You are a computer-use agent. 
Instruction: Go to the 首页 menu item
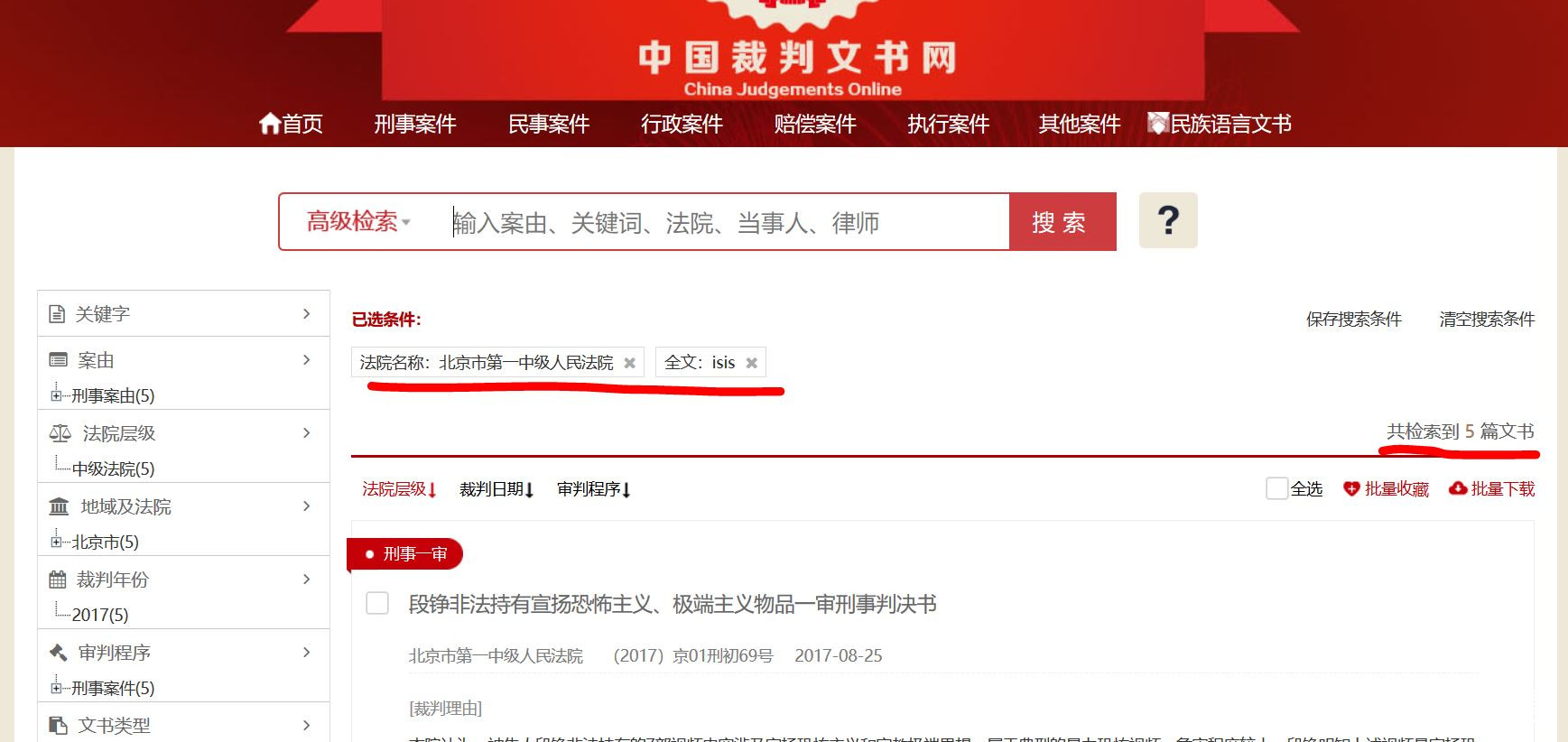[x=302, y=124]
